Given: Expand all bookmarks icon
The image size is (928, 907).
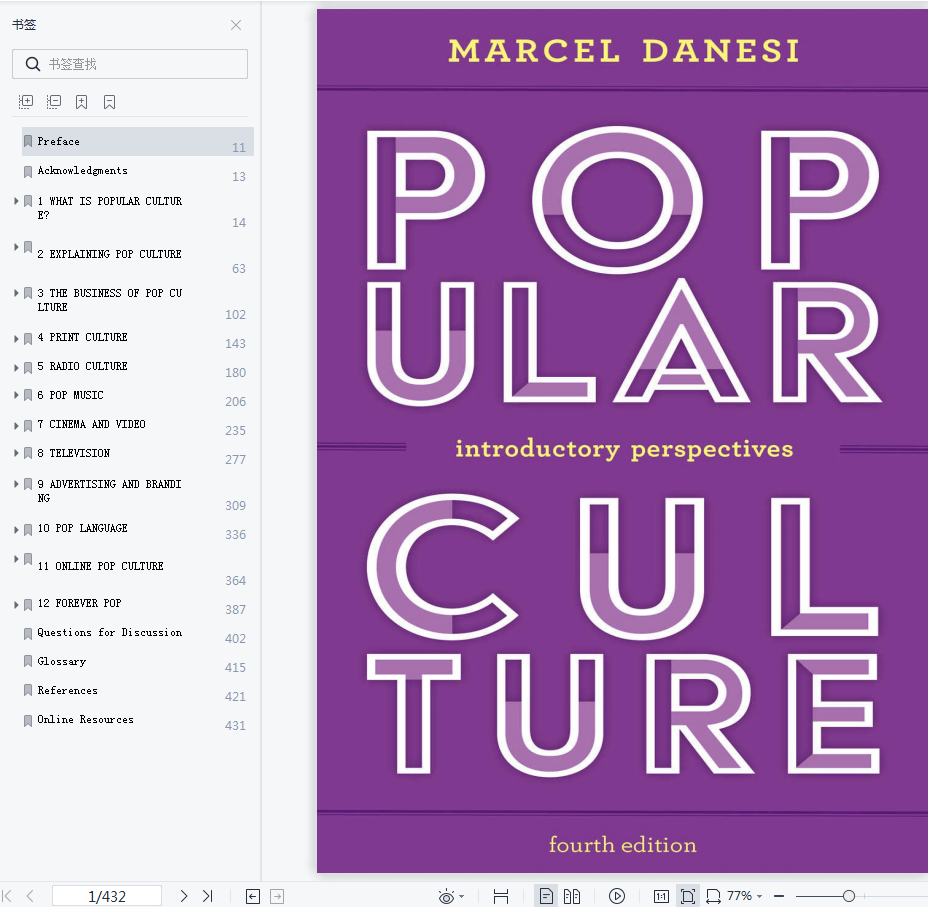Looking at the screenshot, I should point(26,102).
